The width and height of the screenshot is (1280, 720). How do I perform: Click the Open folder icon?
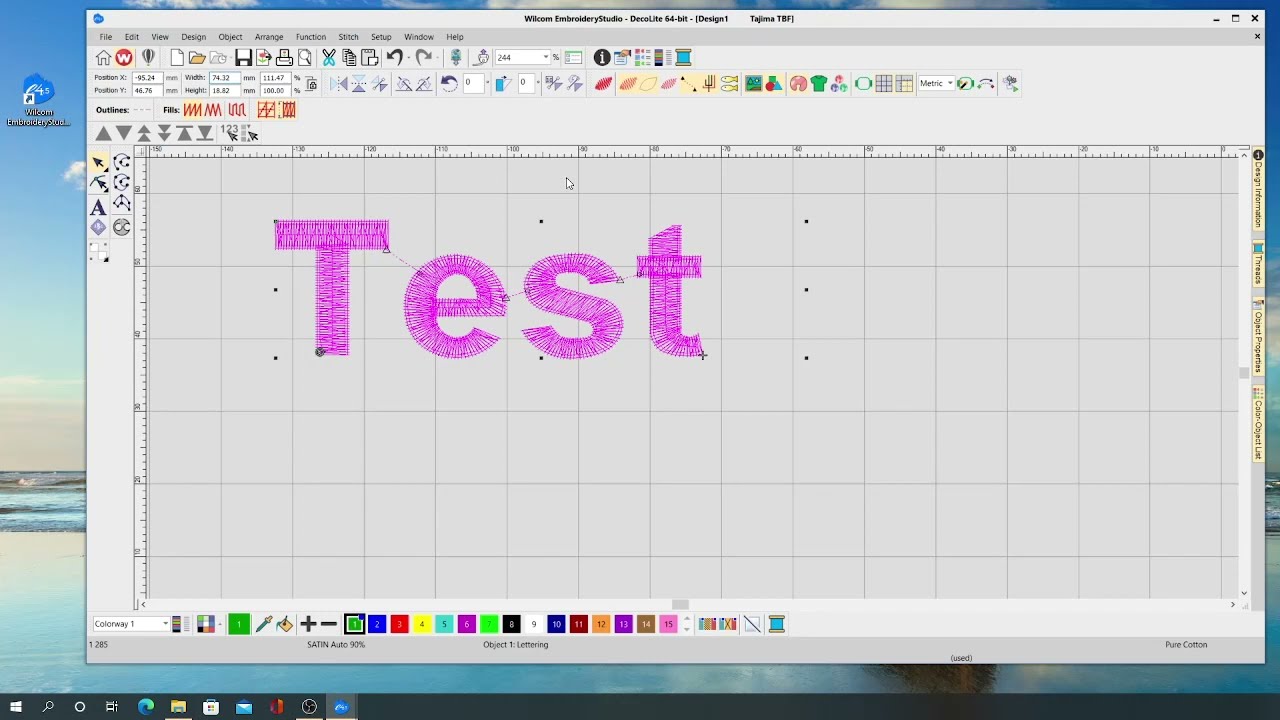point(197,58)
